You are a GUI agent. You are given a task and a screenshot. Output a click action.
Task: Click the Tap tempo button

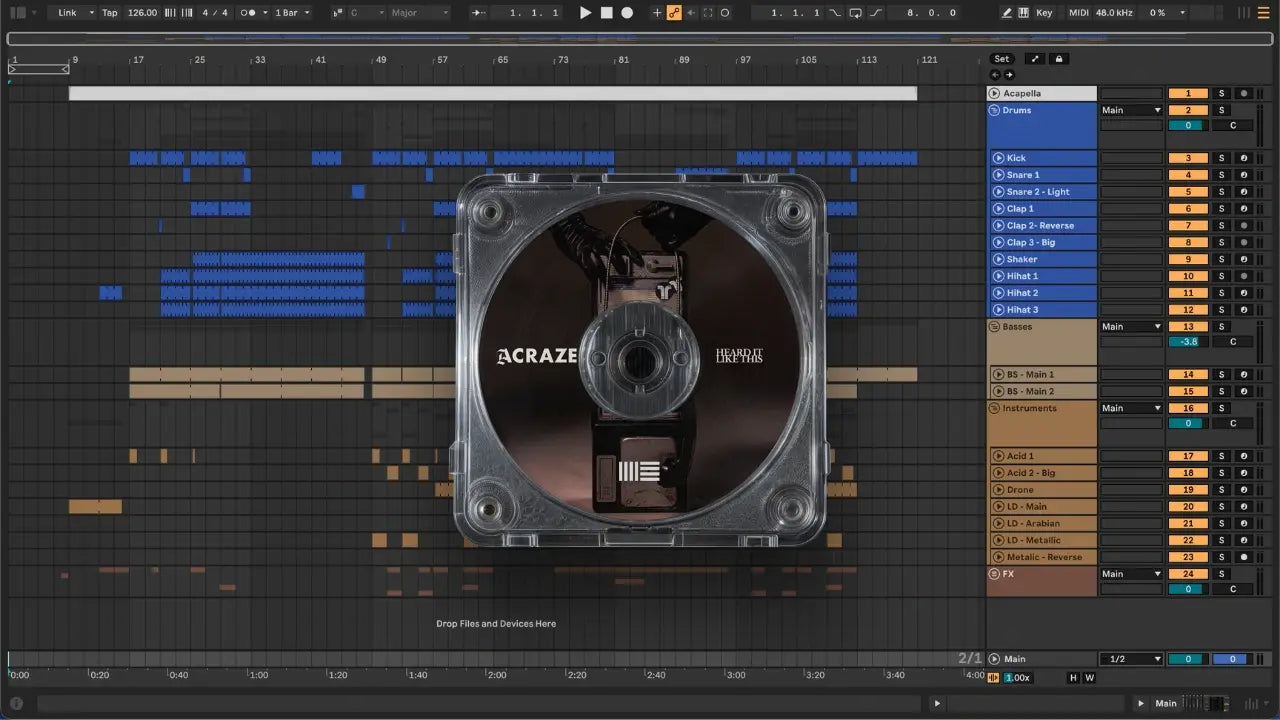click(110, 13)
